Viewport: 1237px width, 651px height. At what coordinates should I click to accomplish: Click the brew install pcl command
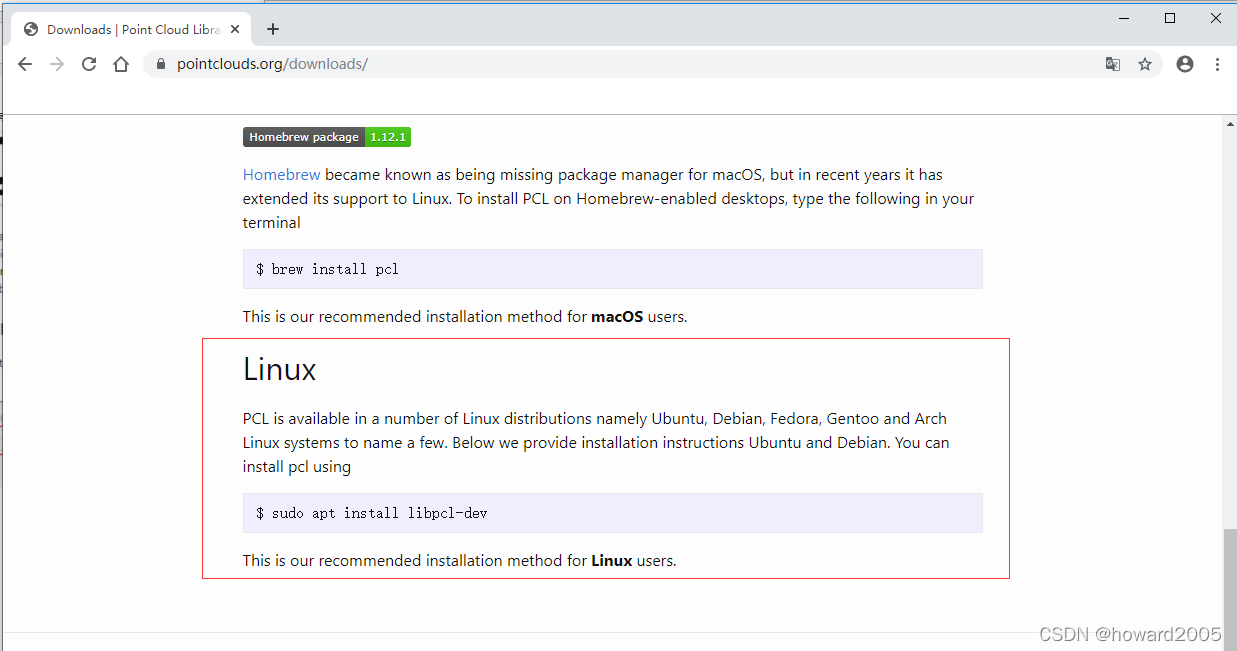pos(613,269)
